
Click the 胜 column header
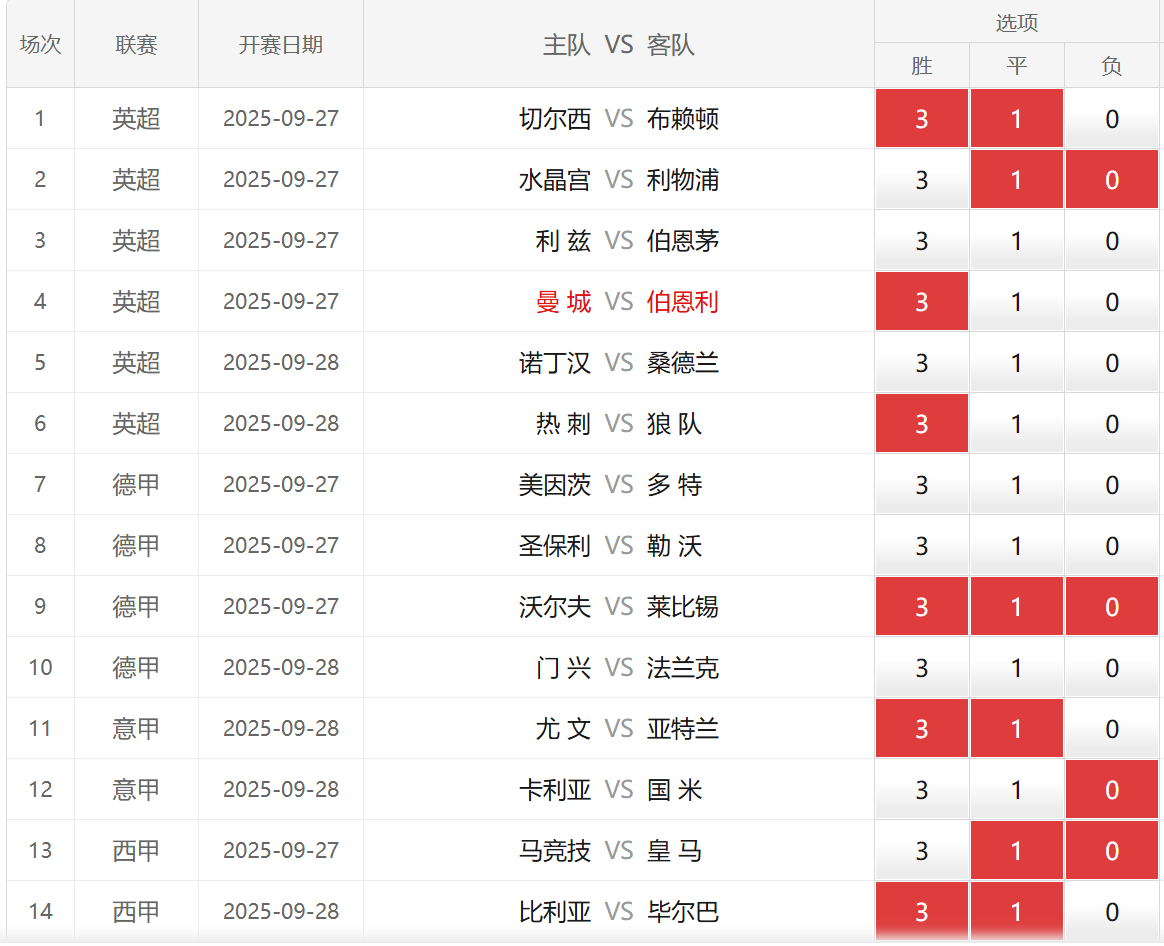921,66
